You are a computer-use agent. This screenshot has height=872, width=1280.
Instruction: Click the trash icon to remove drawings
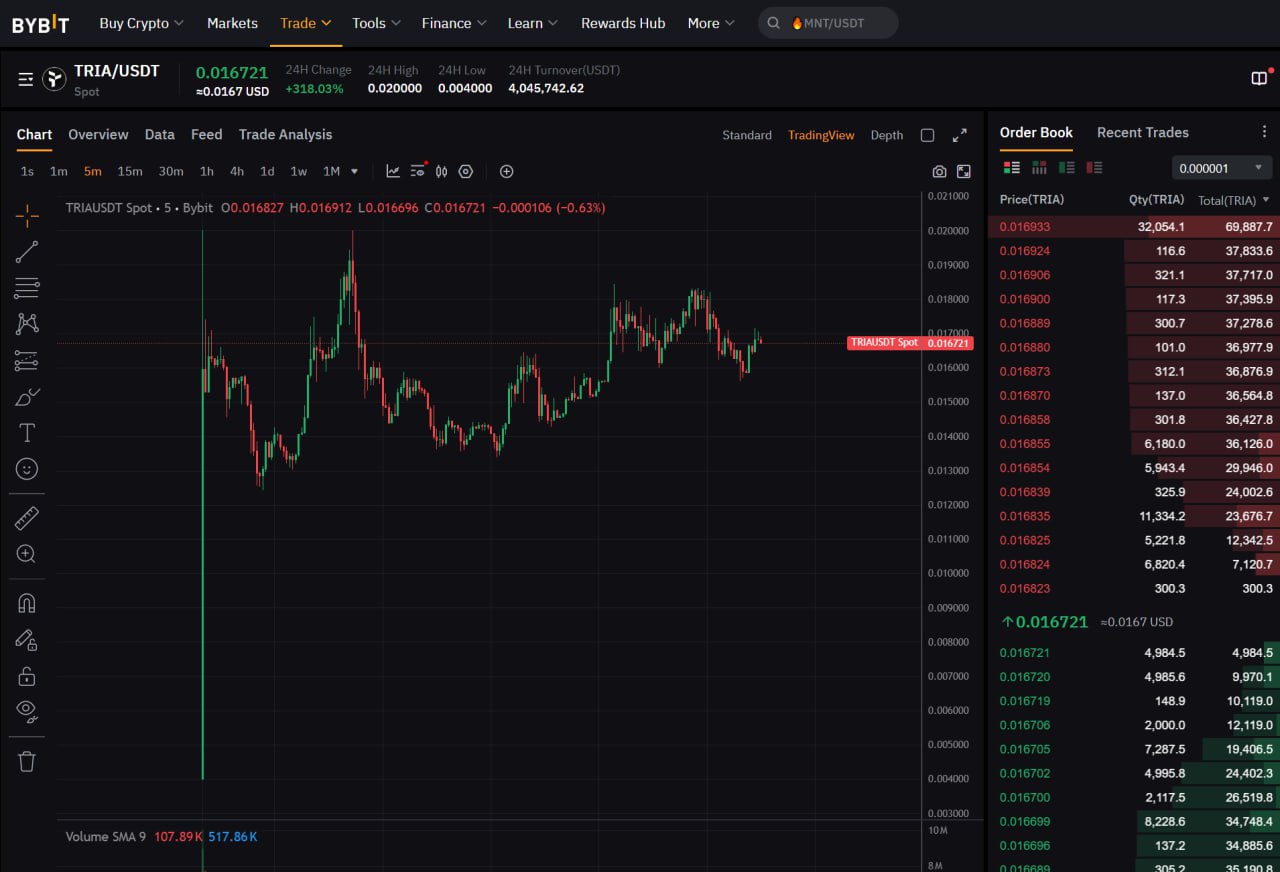point(27,762)
